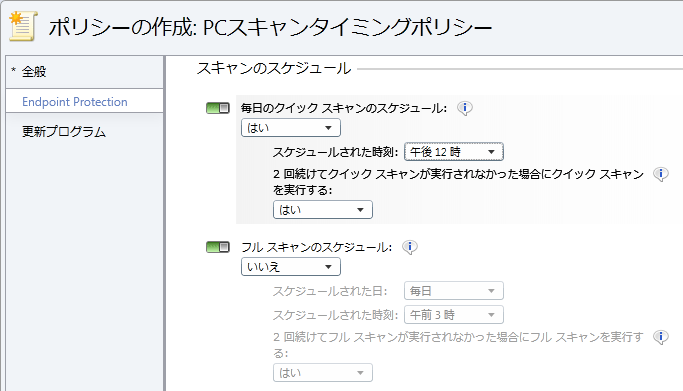Click the policy scroll icon in header
Viewport: 683px width, 391px height.
tap(23, 27)
